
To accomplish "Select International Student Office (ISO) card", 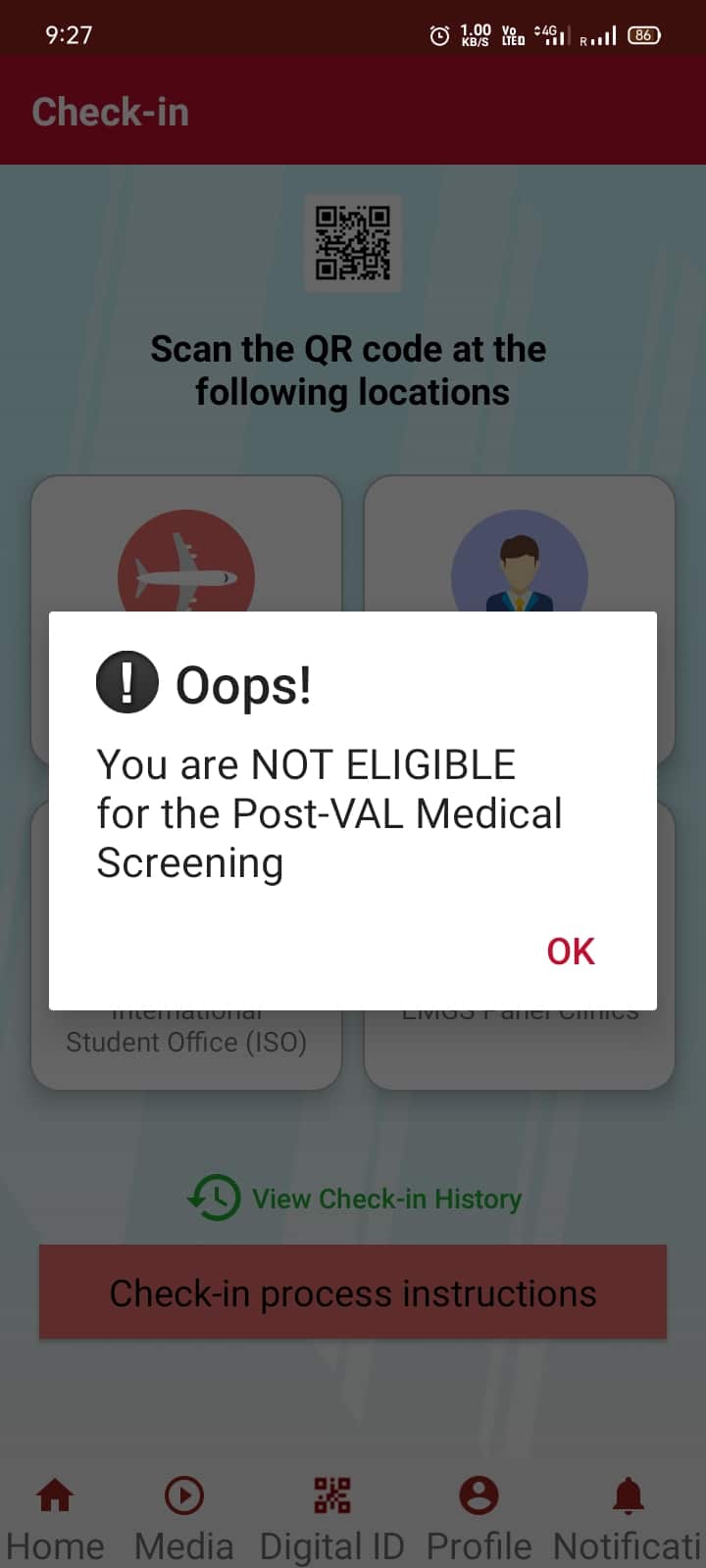I will coord(186,1044).
